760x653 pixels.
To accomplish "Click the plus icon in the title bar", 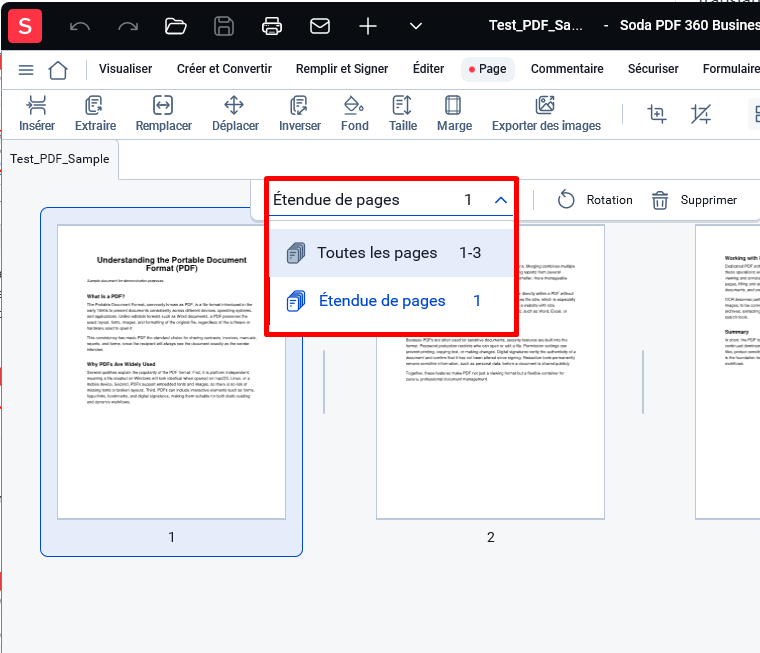I will point(368,26).
